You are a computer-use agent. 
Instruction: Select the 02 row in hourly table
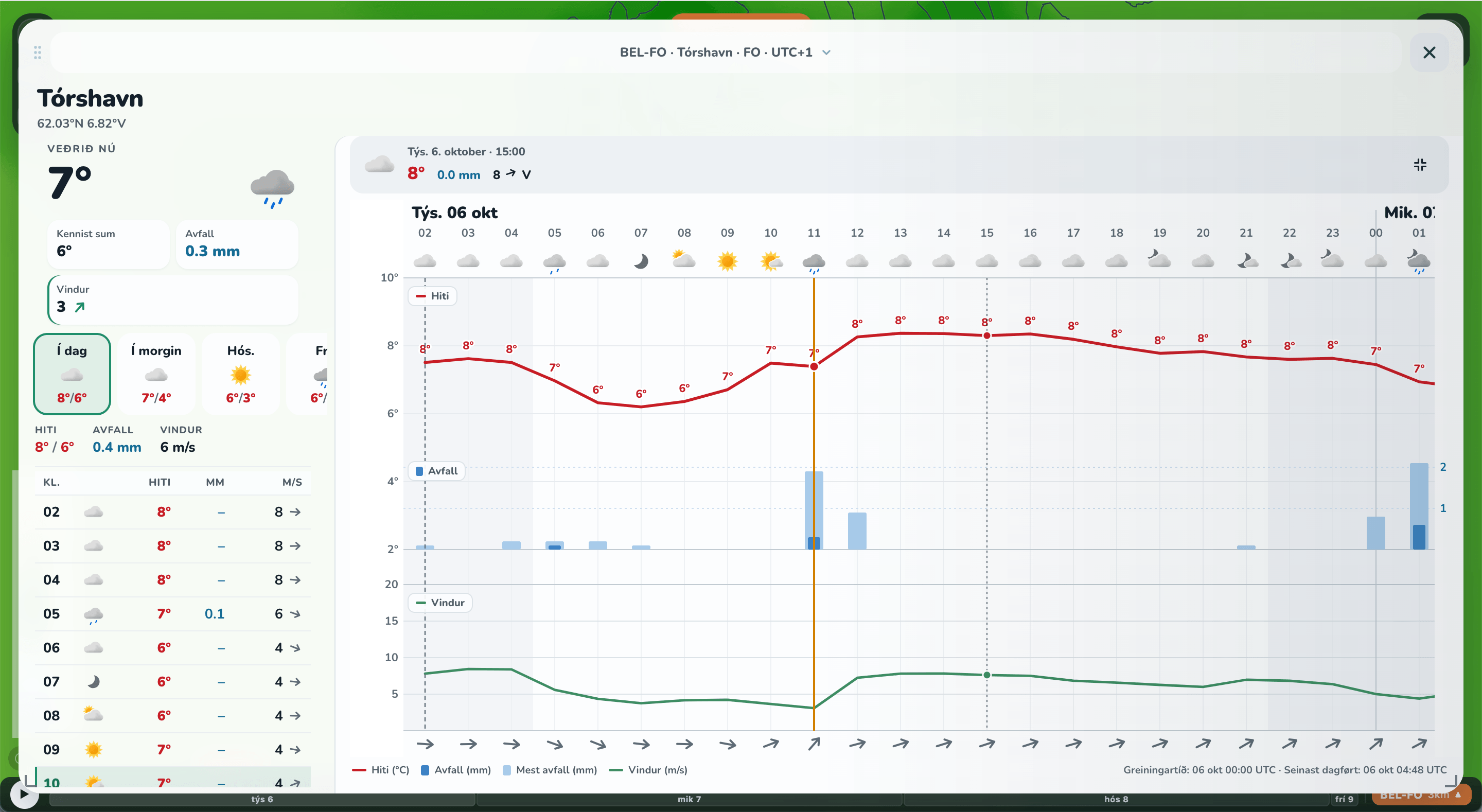pos(172,511)
